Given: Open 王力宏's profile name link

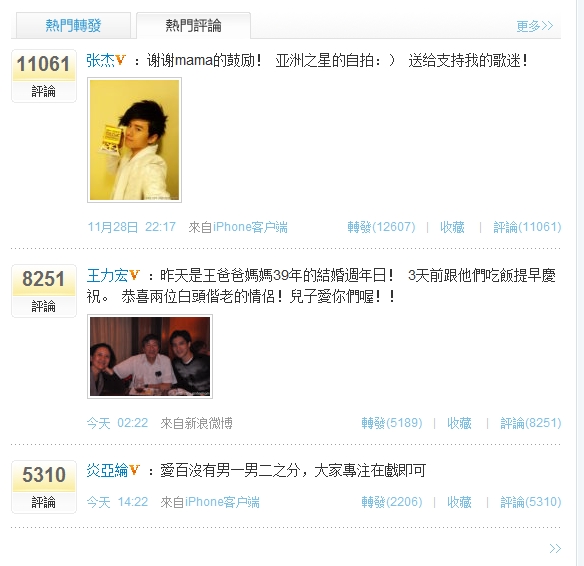Looking at the screenshot, I should [x=107, y=276].
